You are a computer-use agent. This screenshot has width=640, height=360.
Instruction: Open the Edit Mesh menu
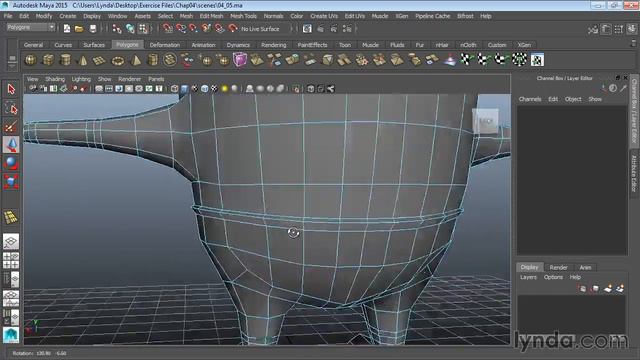coord(211,16)
